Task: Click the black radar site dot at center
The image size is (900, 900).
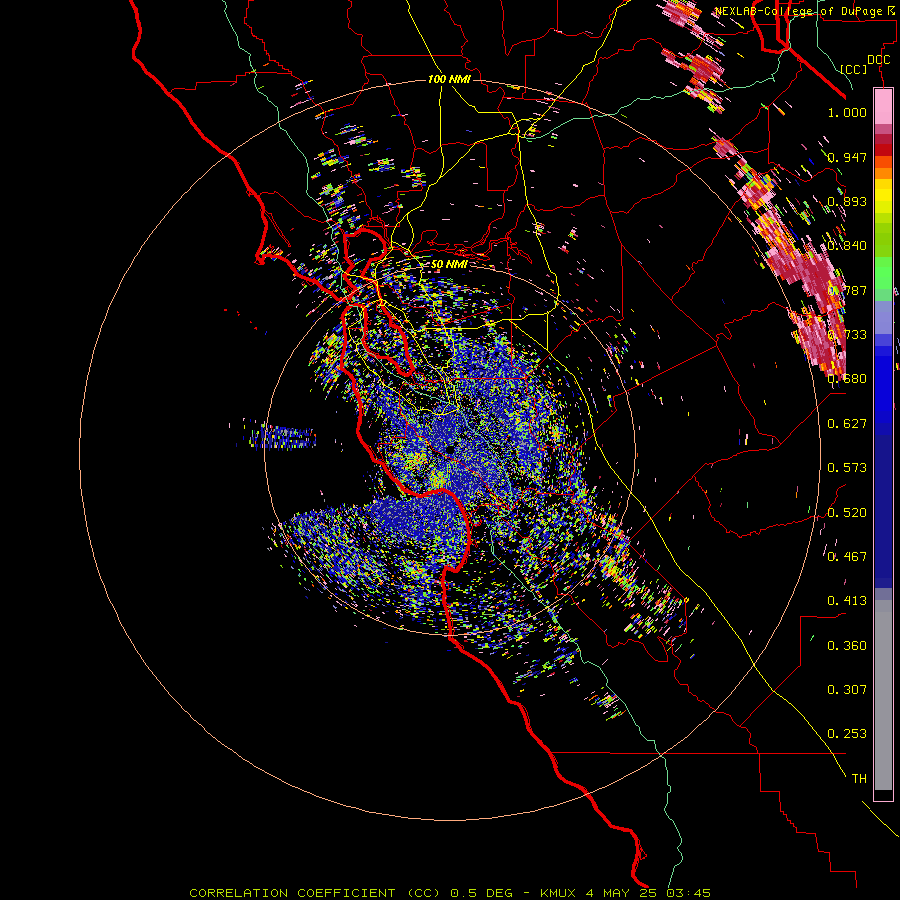Action: click(x=451, y=449)
